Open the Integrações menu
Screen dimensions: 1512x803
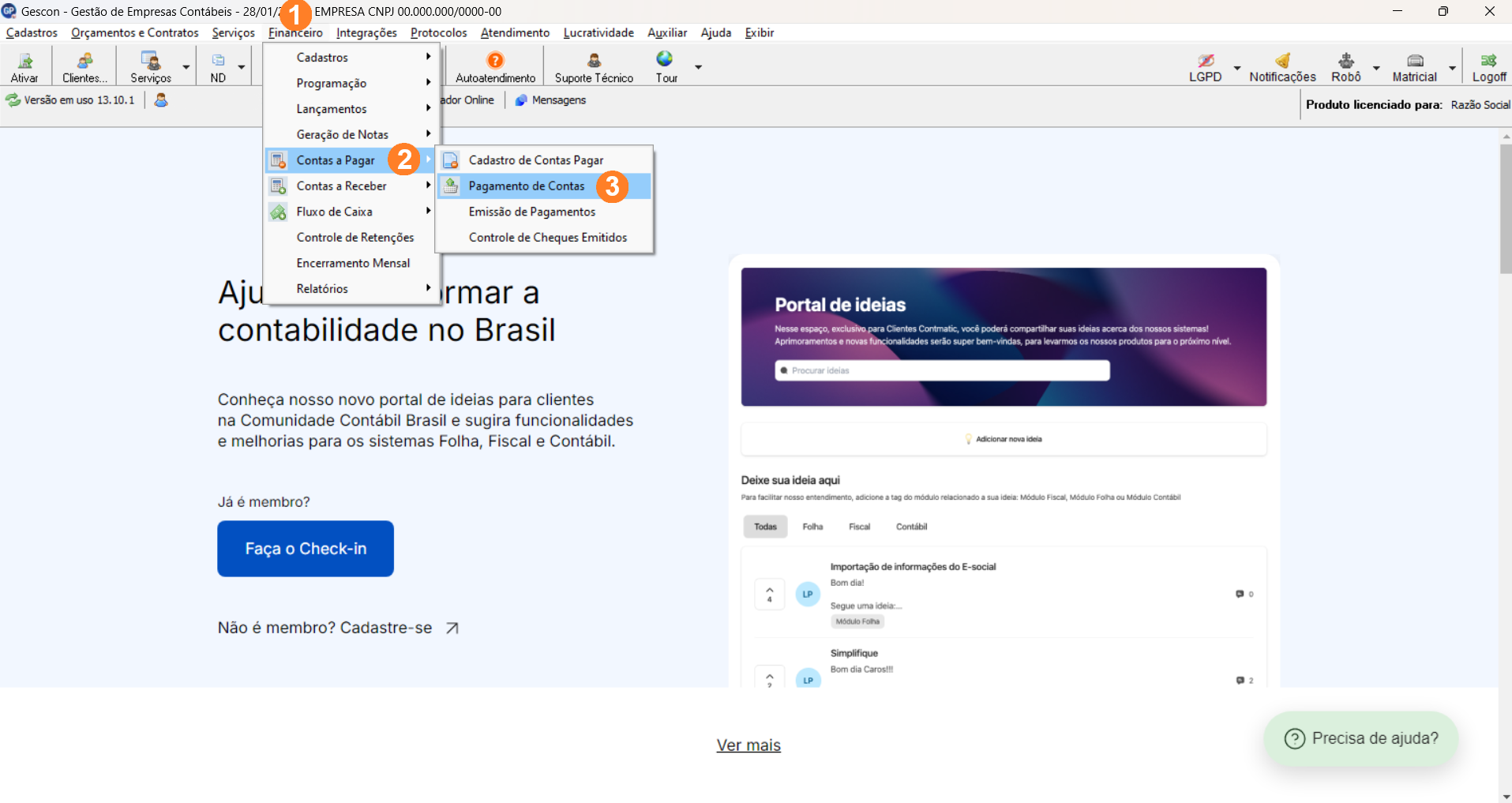(x=366, y=32)
